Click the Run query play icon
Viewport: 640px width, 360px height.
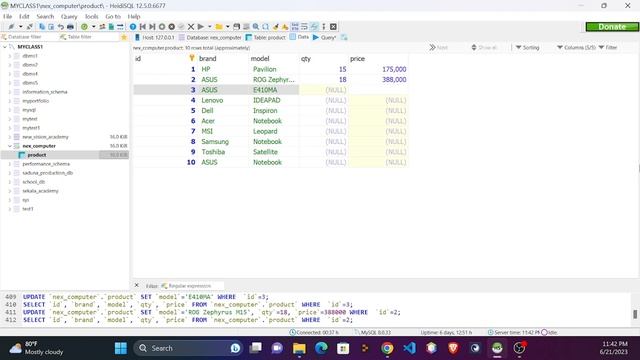200,27
